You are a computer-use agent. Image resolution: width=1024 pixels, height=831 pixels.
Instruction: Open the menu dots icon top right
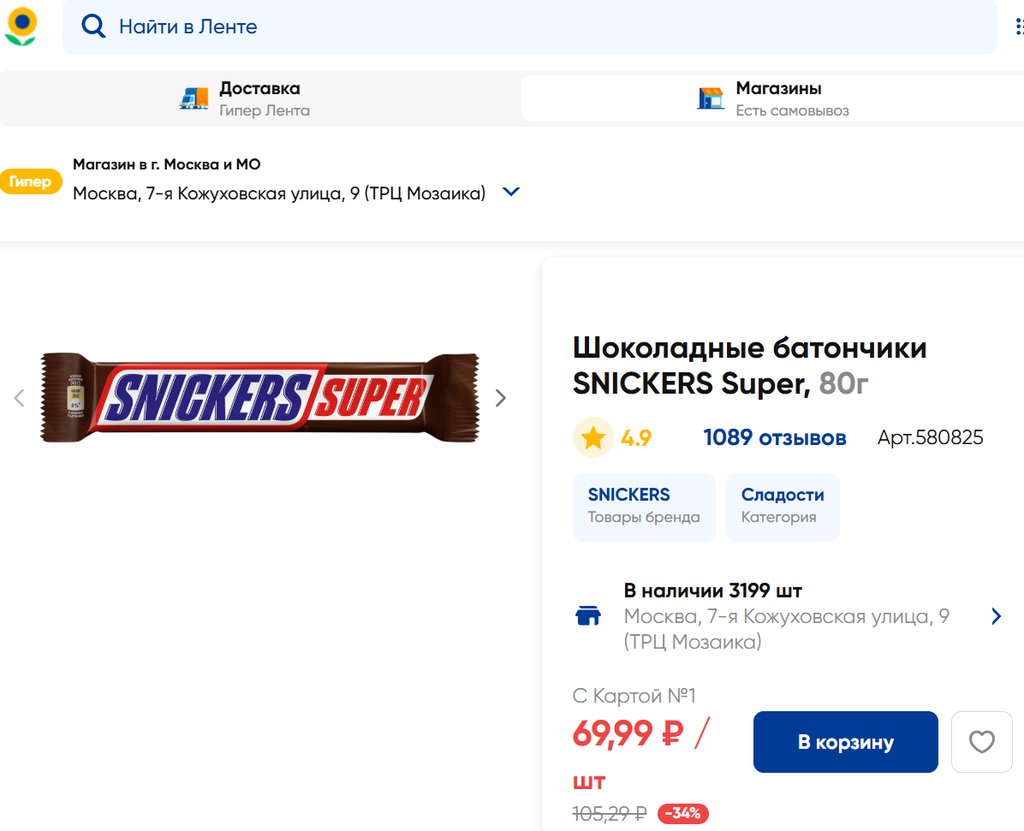pyautogui.click(x=1019, y=26)
